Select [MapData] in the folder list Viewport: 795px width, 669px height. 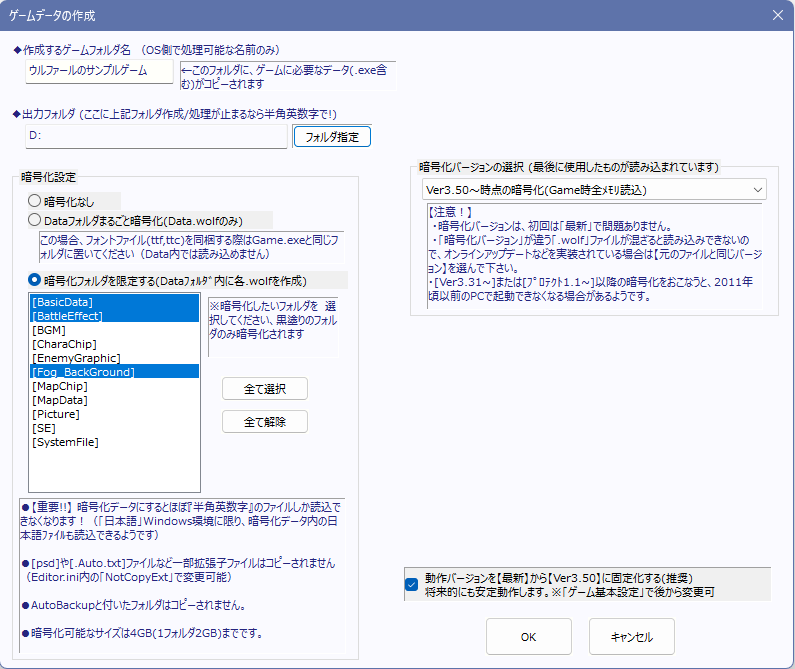click(115, 400)
